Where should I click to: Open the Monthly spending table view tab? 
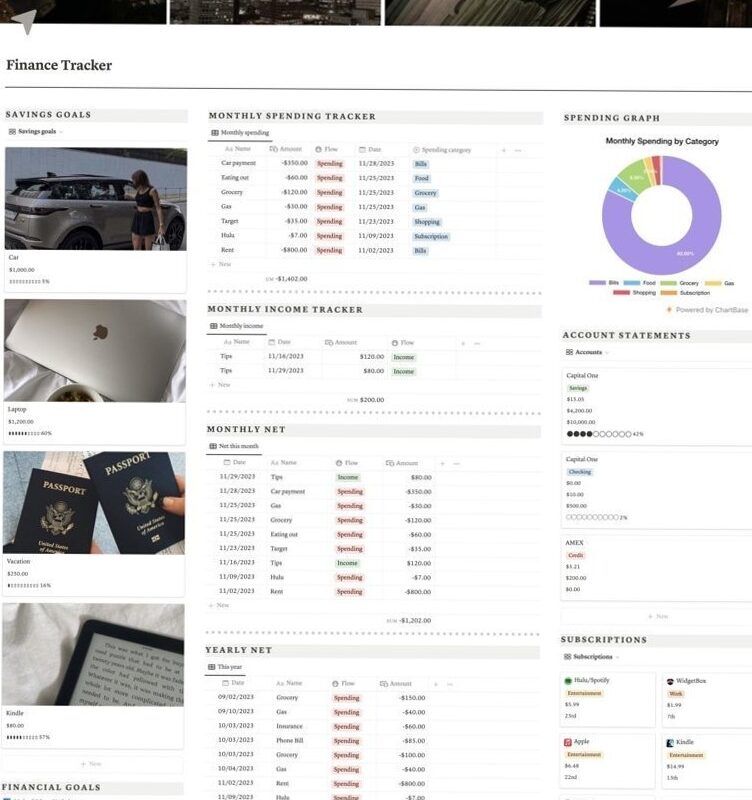click(240, 133)
